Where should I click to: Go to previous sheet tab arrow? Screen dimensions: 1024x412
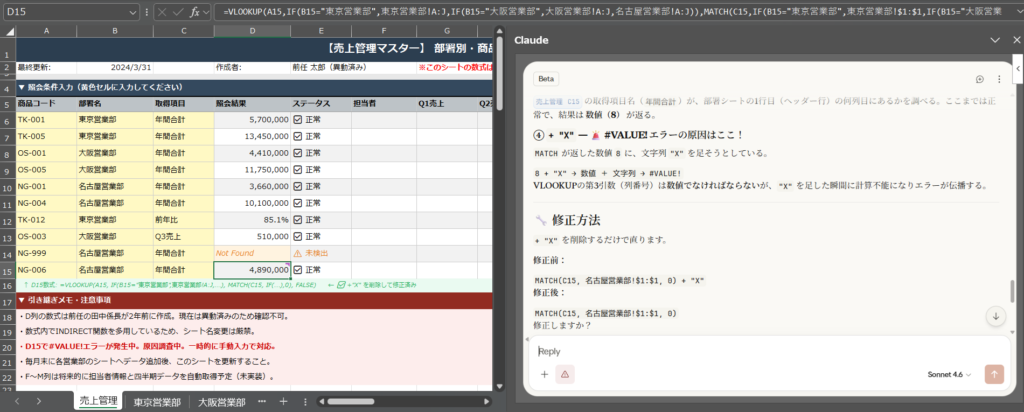pos(17,401)
